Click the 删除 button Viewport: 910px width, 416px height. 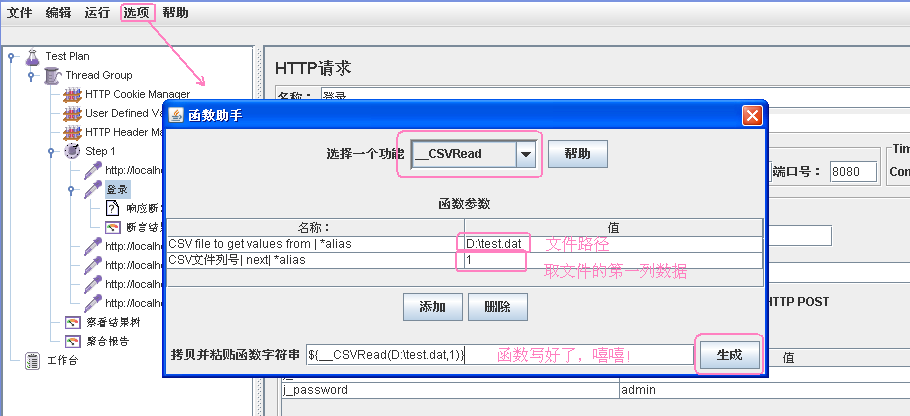[497, 307]
